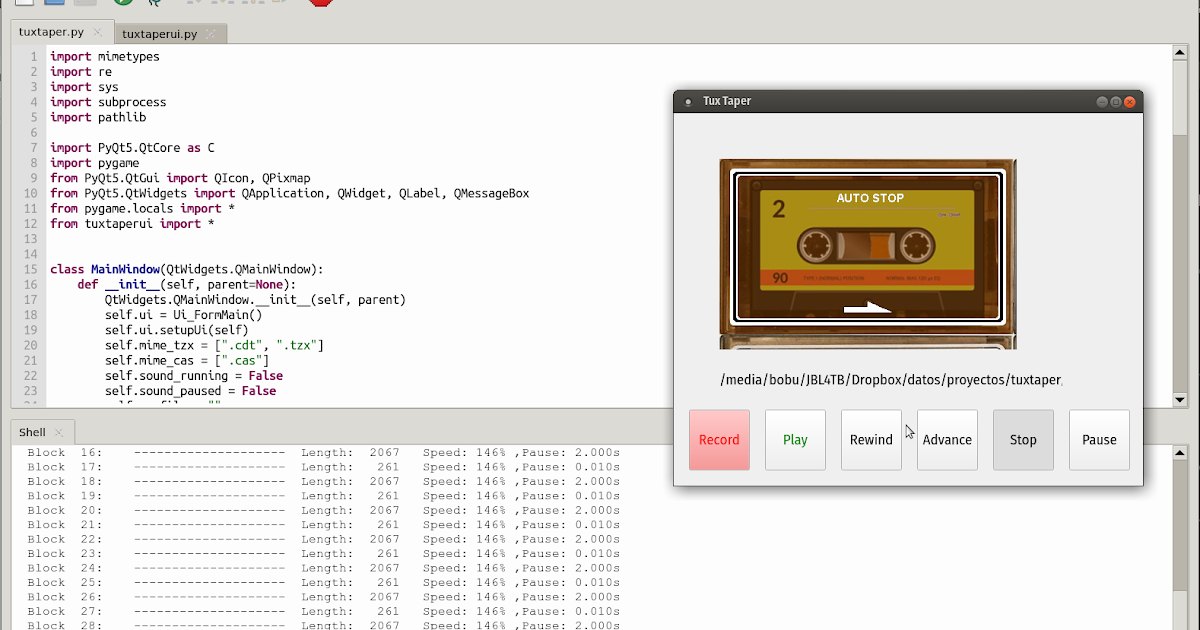Start the debugger with the debug icon
Viewport: 1200px width, 630px height.
(x=154, y=4)
